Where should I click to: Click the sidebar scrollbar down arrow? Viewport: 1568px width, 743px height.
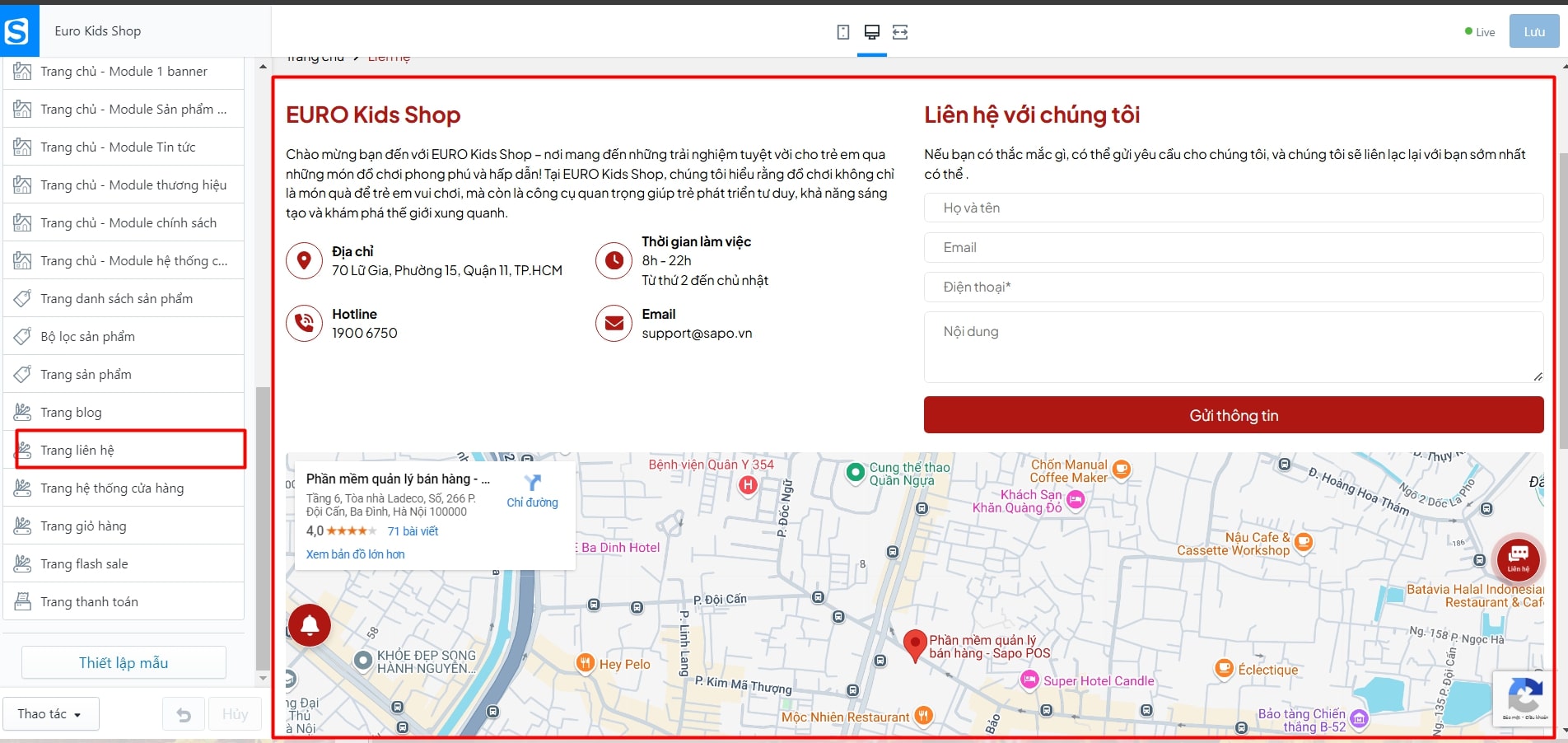[263, 679]
